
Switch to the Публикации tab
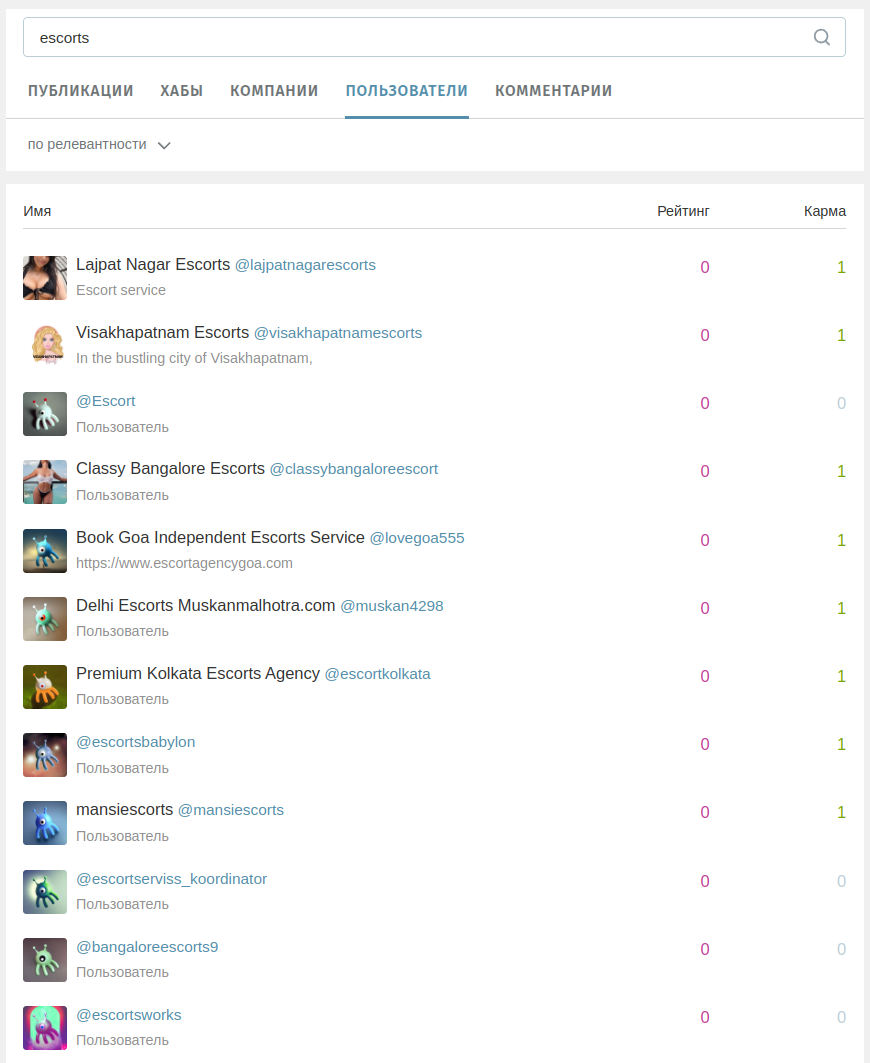pos(81,91)
